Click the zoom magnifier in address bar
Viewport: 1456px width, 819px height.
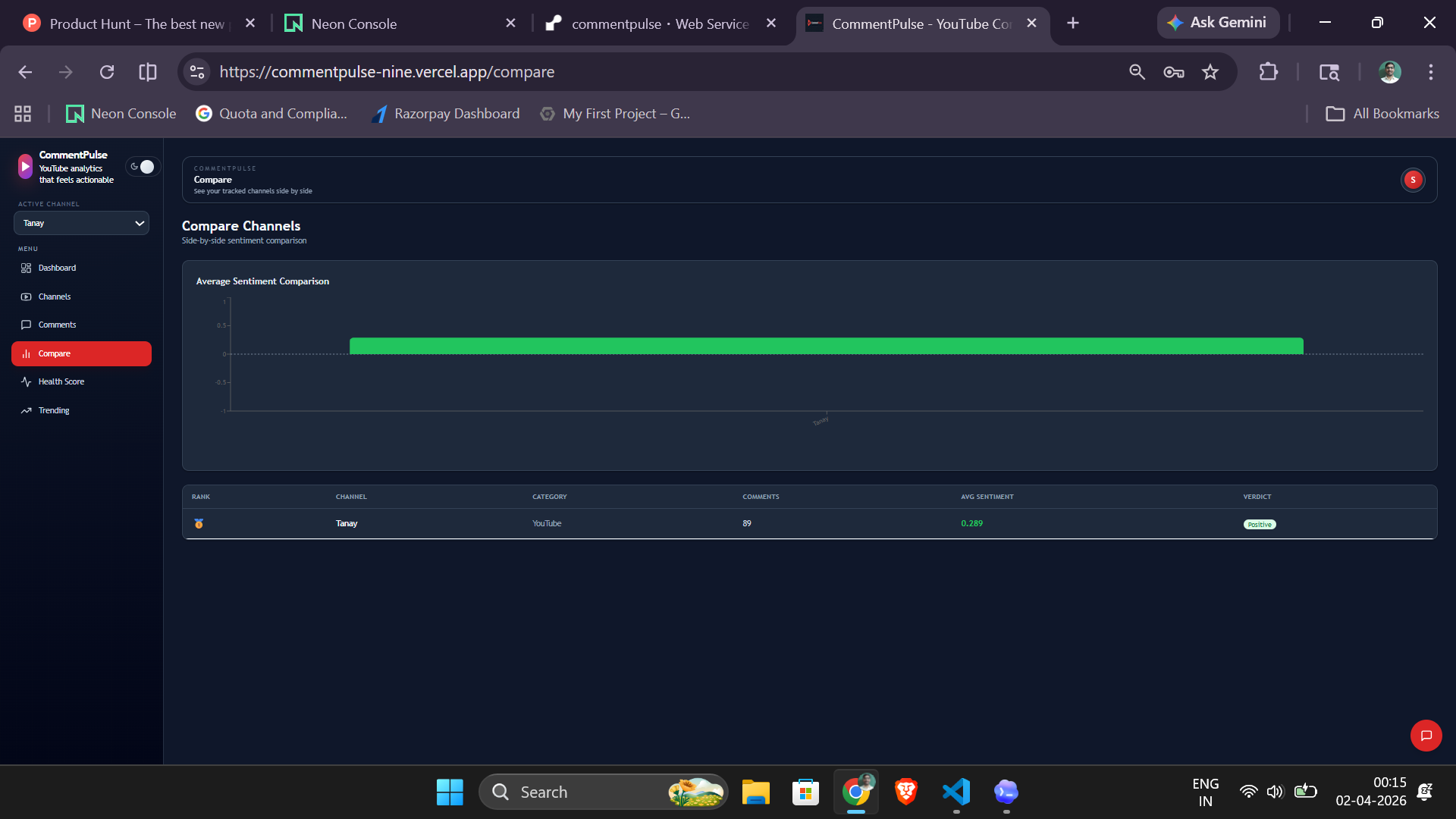click(x=1137, y=72)
